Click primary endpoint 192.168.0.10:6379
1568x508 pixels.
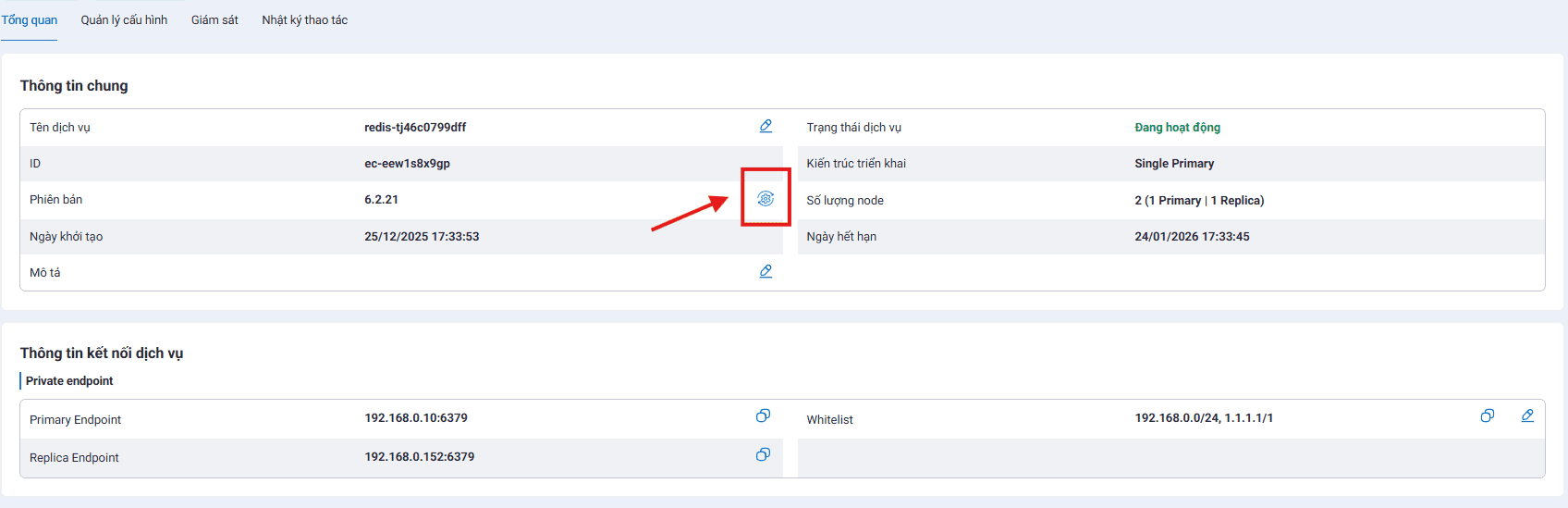click(416, 418)
